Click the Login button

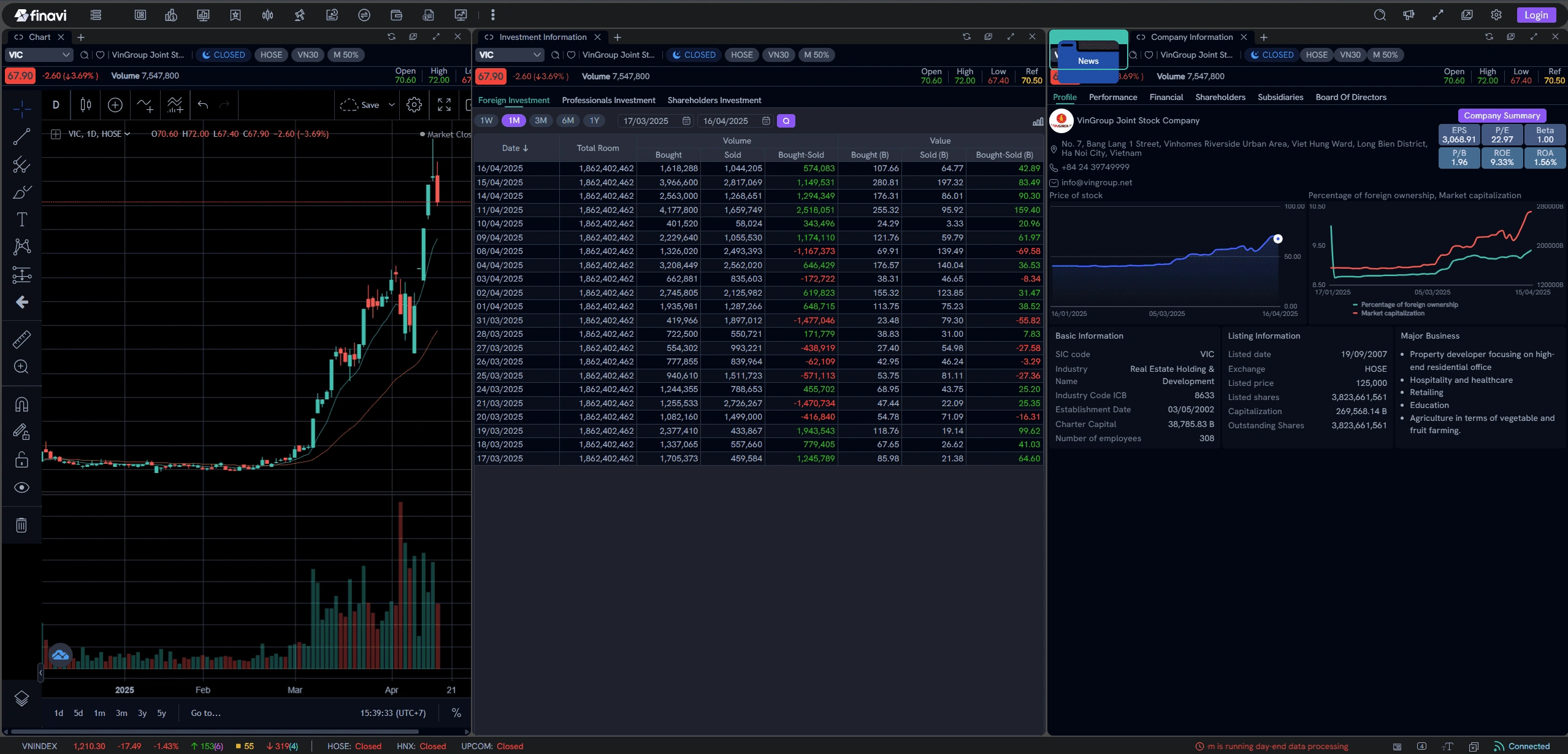(x=1535, y=15)
